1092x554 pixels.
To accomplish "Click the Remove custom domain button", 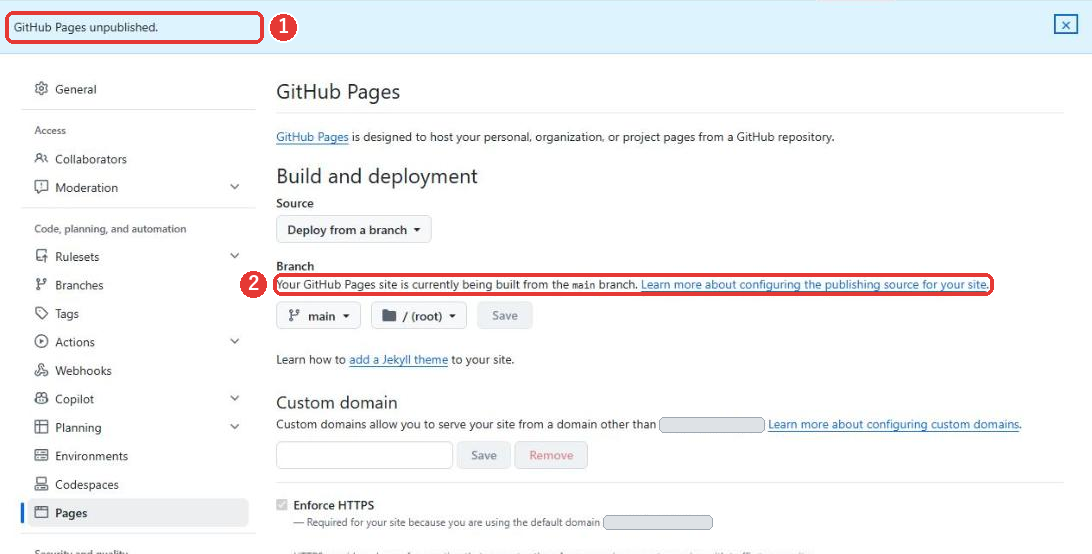I will (551, 455).
